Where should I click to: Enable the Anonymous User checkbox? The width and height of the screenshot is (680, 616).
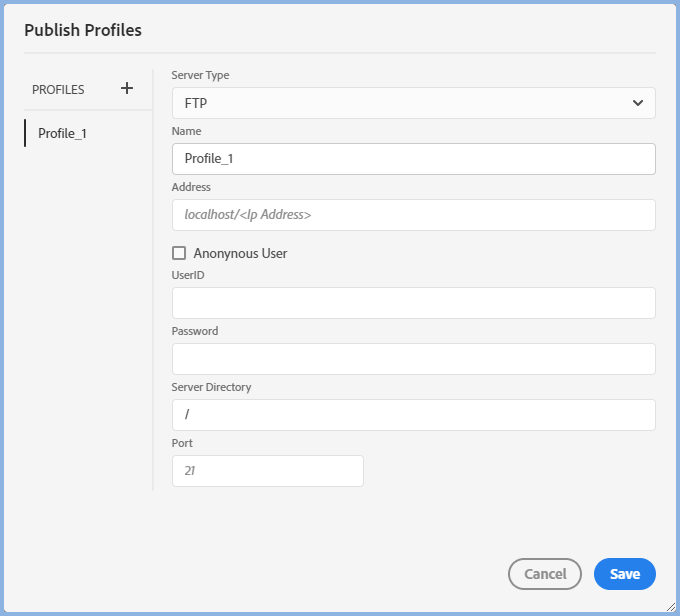coord(179,253)
